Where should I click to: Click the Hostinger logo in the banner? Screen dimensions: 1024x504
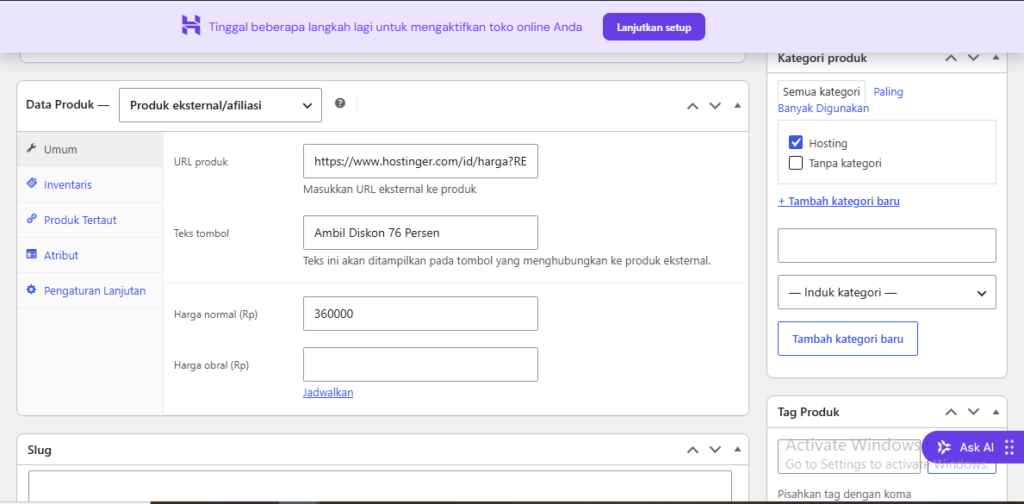coord(191,25)
